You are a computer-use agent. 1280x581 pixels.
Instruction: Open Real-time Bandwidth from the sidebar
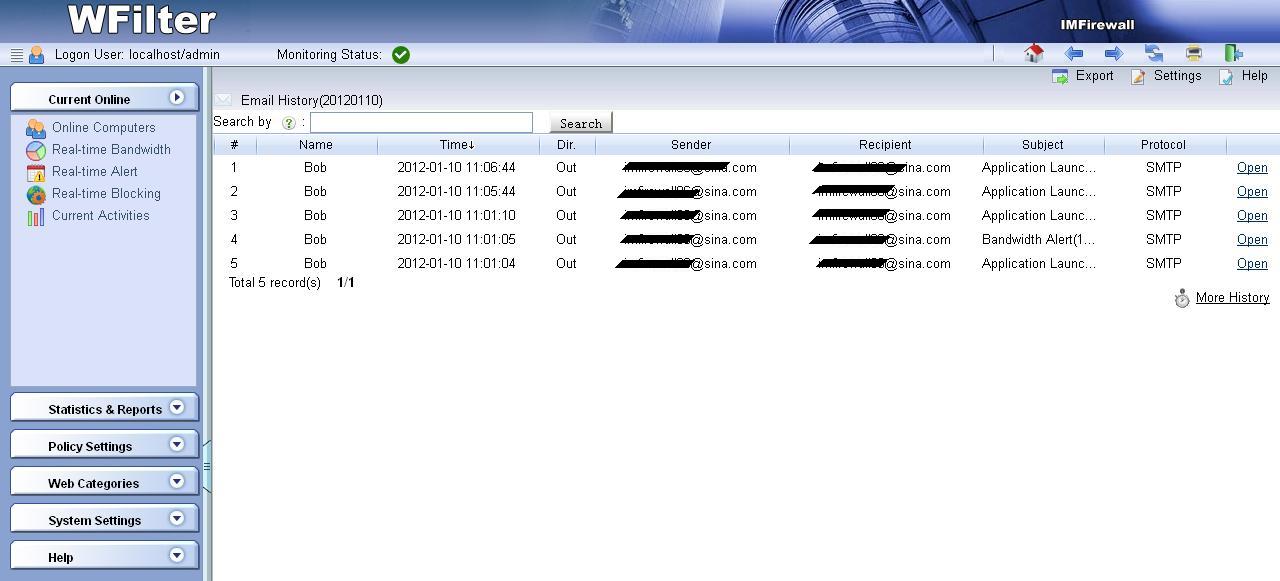(111, 150)
